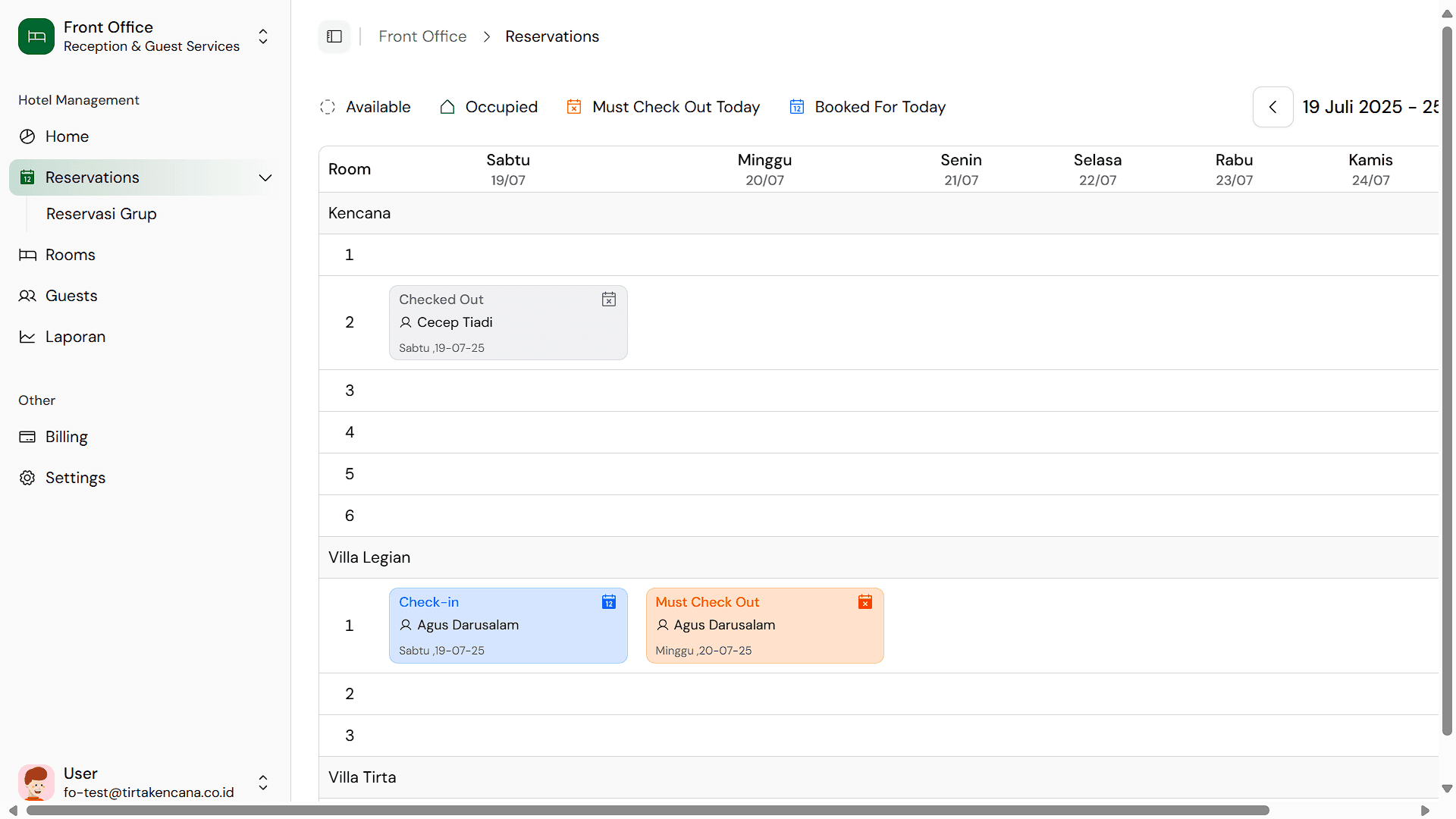1456x819 pixels.
Task: Click the vertical scrollbar down arrow
Action: click(x=1447, y=789)
